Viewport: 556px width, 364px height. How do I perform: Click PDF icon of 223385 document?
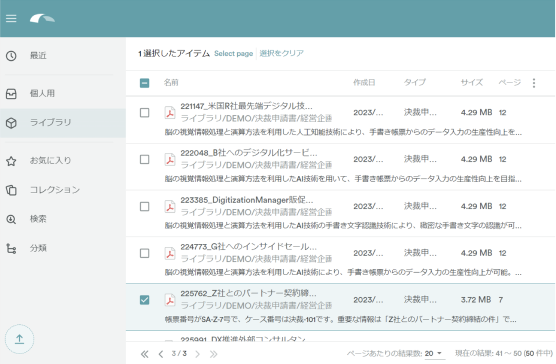170,207
